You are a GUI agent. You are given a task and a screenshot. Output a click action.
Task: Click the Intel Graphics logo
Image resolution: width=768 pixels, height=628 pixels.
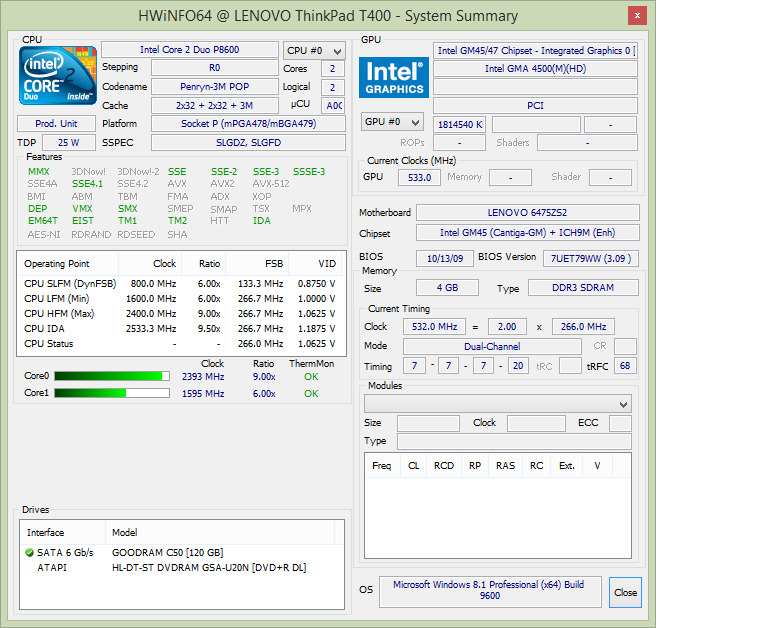coord(394,77)
